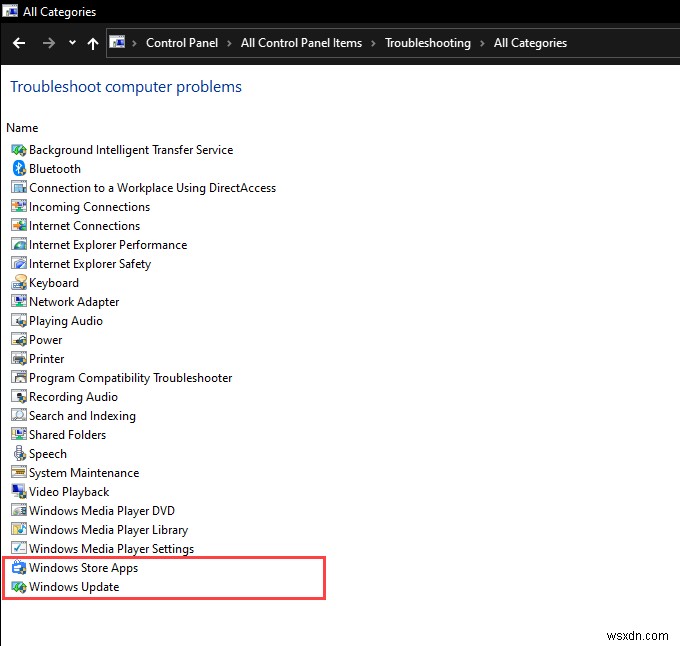Screen dimensions: 680x646
Task: Sort by the Name column header
Action: click(22, 128)
